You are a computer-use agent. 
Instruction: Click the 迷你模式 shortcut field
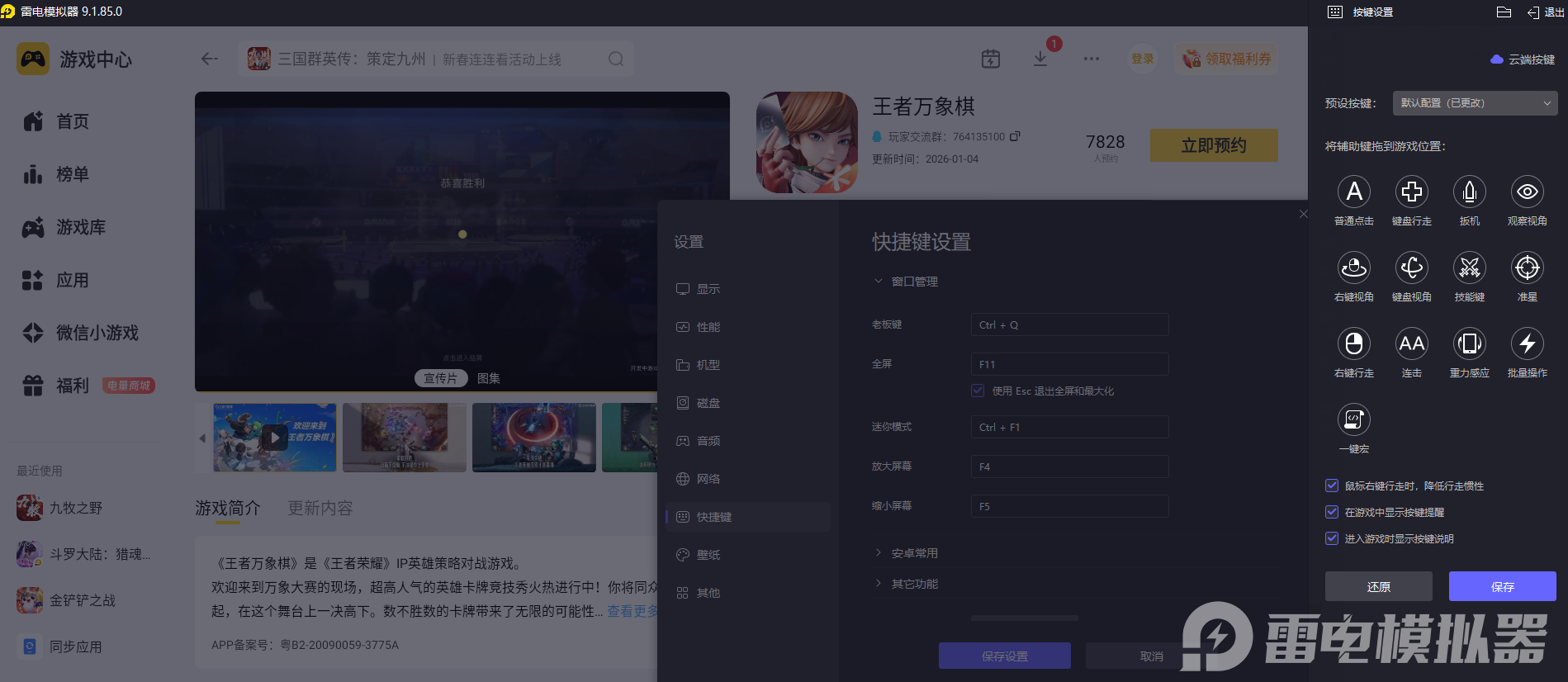coord(1070,427)
